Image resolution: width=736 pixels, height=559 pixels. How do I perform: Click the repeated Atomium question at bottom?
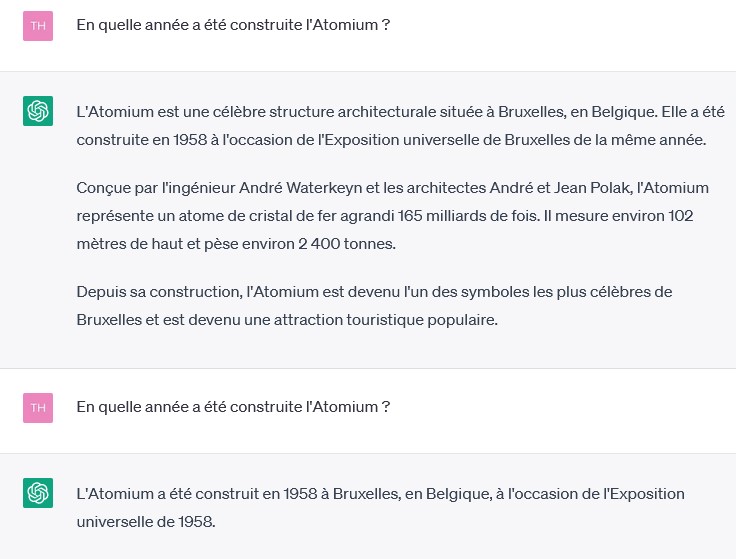(x=233, y=407)
